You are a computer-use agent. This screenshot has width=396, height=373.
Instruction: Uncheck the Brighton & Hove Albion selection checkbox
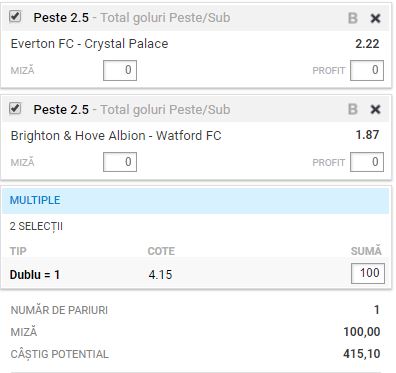(15, 108)
